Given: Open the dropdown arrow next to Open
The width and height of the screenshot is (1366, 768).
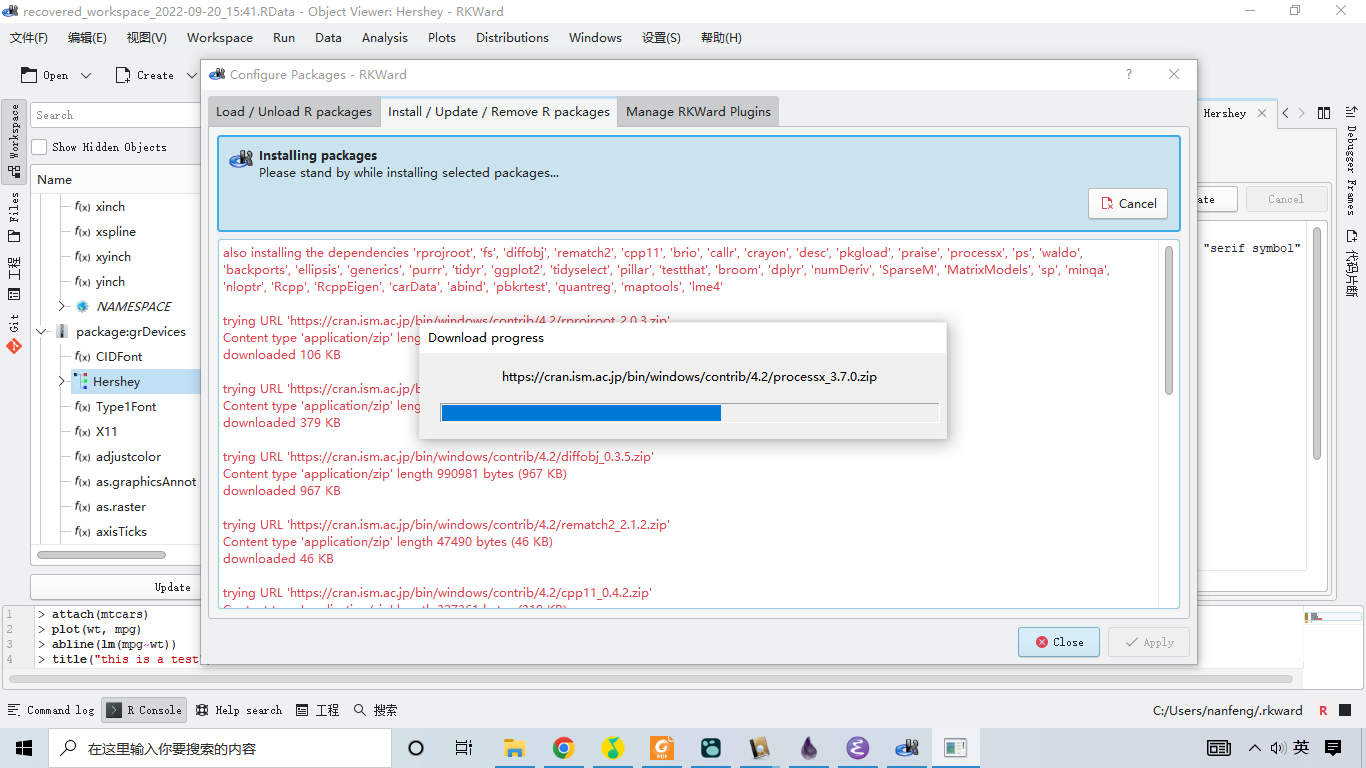Looking at the screenshot, I should point(86,76).
